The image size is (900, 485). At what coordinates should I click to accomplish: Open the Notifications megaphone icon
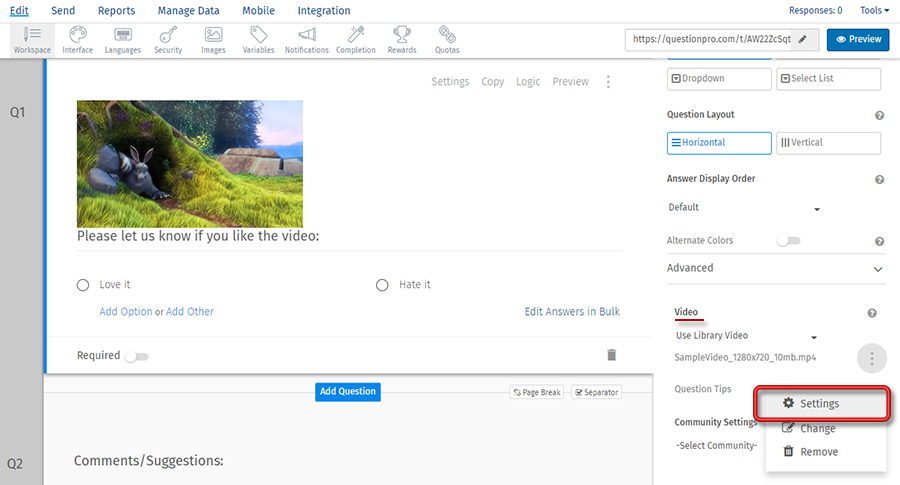pyautogui.click(x=307, y=40)
